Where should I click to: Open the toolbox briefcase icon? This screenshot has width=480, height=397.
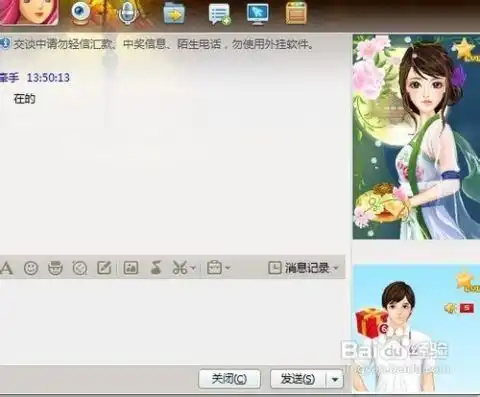click(214, 268)
